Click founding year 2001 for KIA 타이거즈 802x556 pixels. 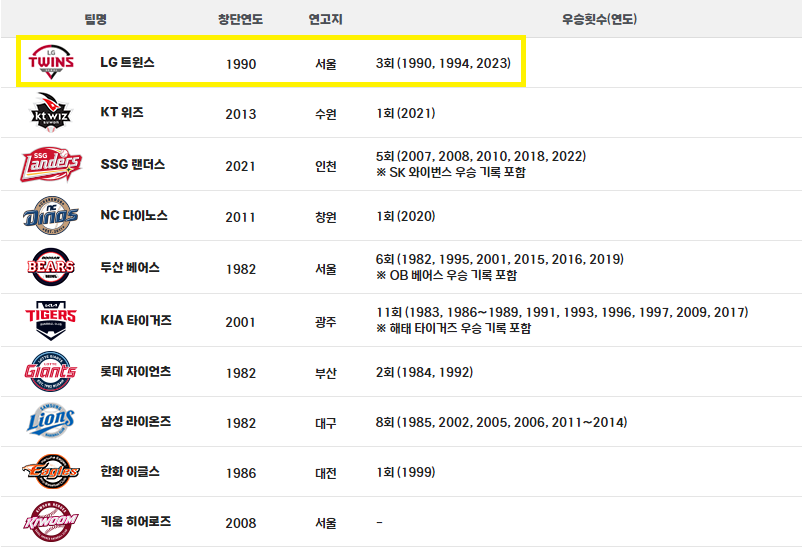coord(240,322)
